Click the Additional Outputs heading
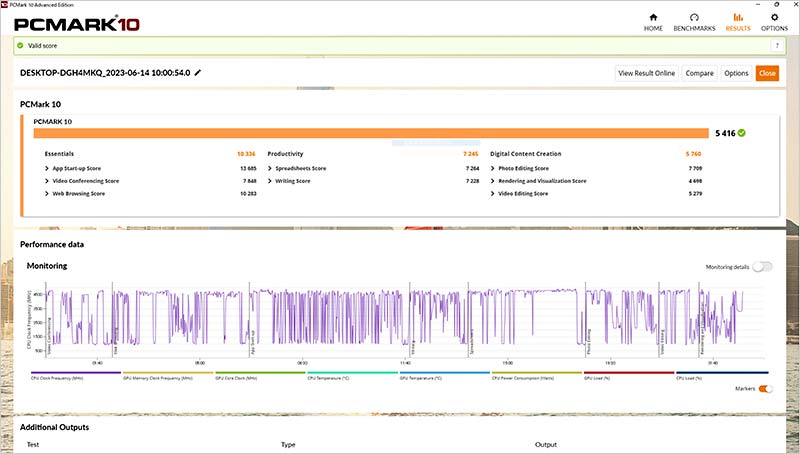Image resolution: width=800 pixels, height=454 pixels. (x=55, y=427)
